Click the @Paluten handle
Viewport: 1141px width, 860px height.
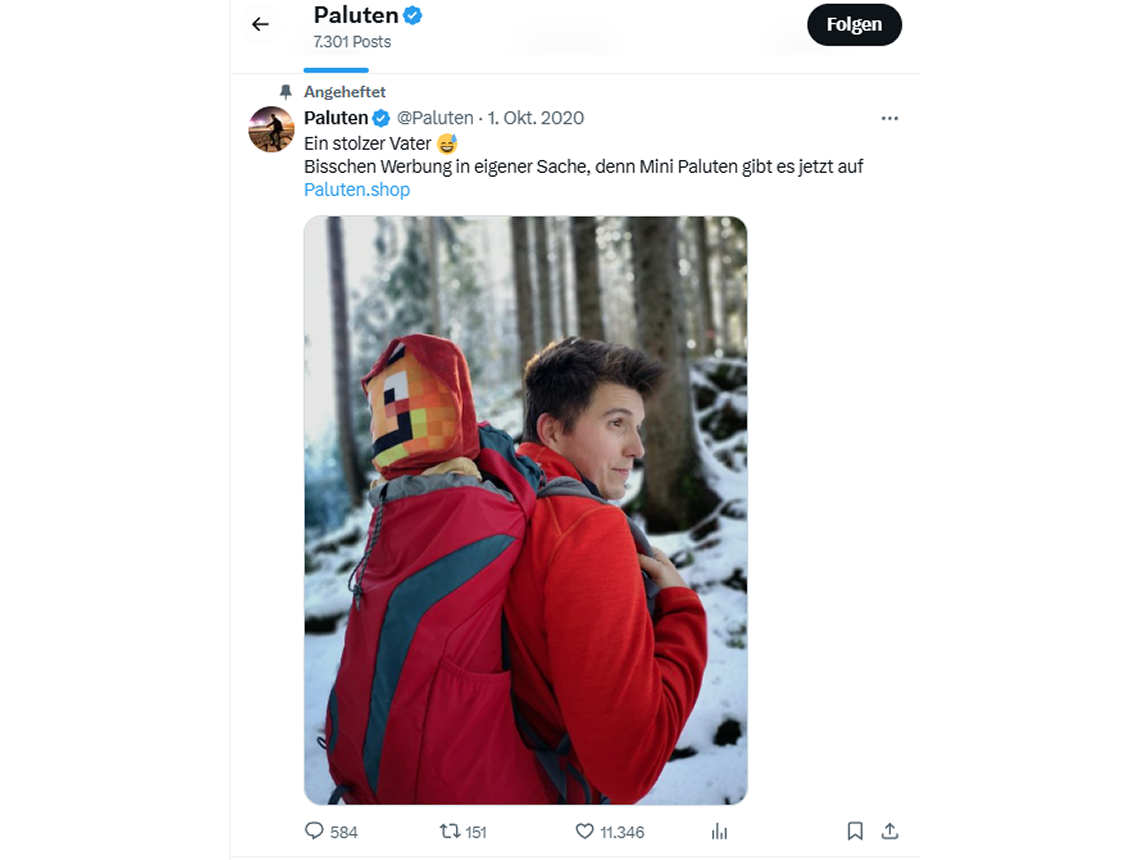[435, 118]
